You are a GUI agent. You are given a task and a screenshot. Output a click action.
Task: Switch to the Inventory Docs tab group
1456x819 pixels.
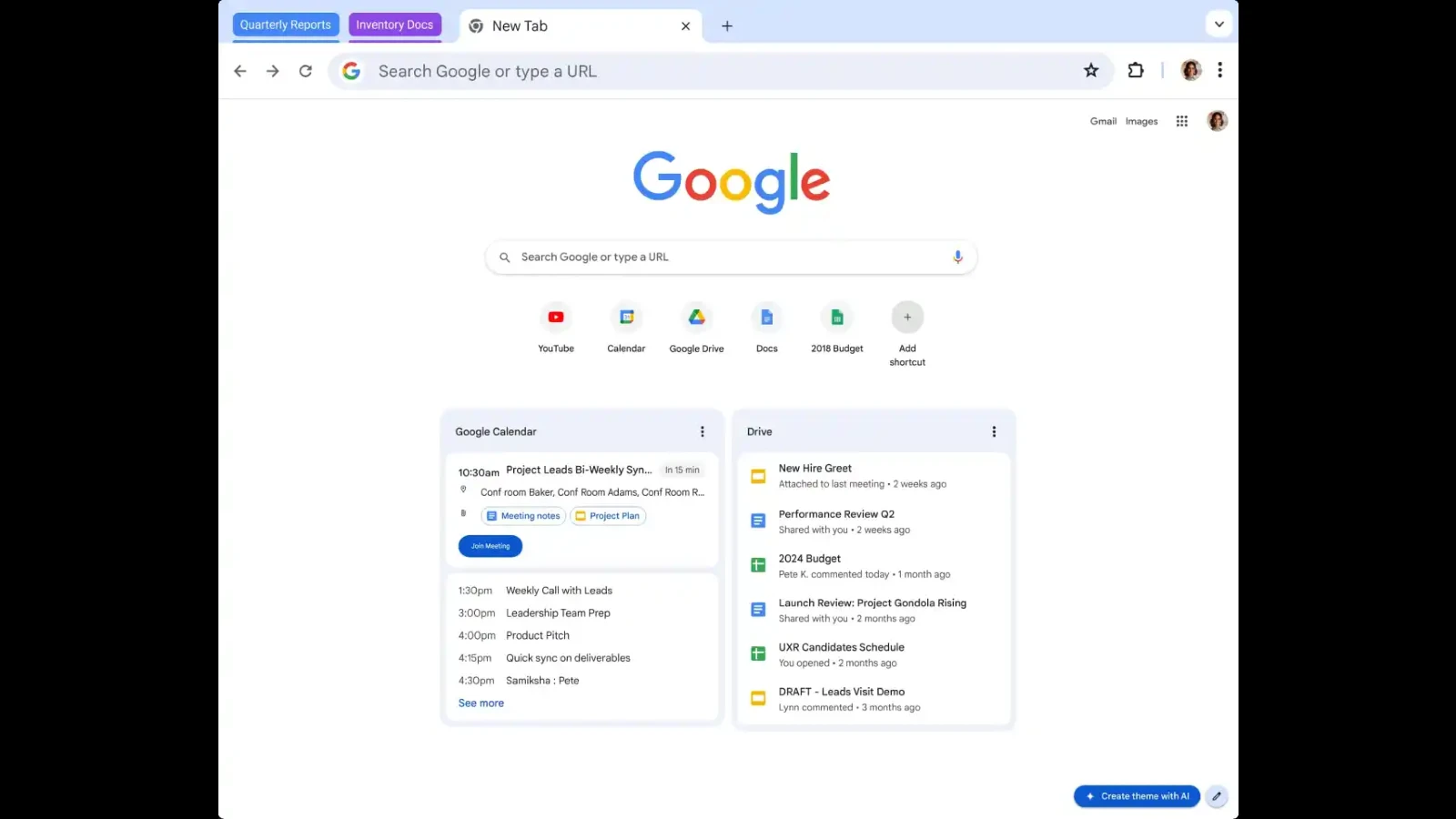[395, 25]
